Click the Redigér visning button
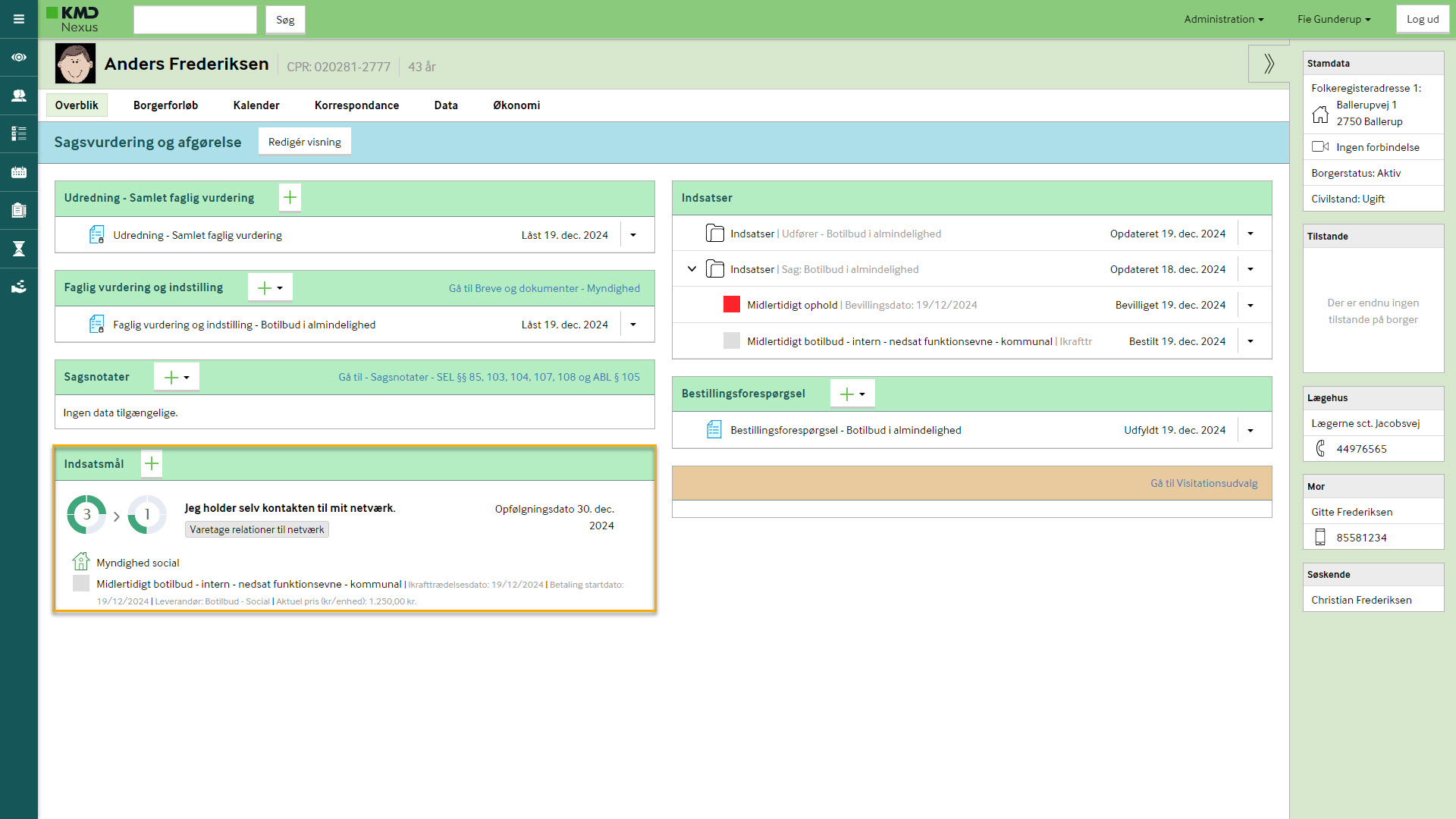 [304, 142]
